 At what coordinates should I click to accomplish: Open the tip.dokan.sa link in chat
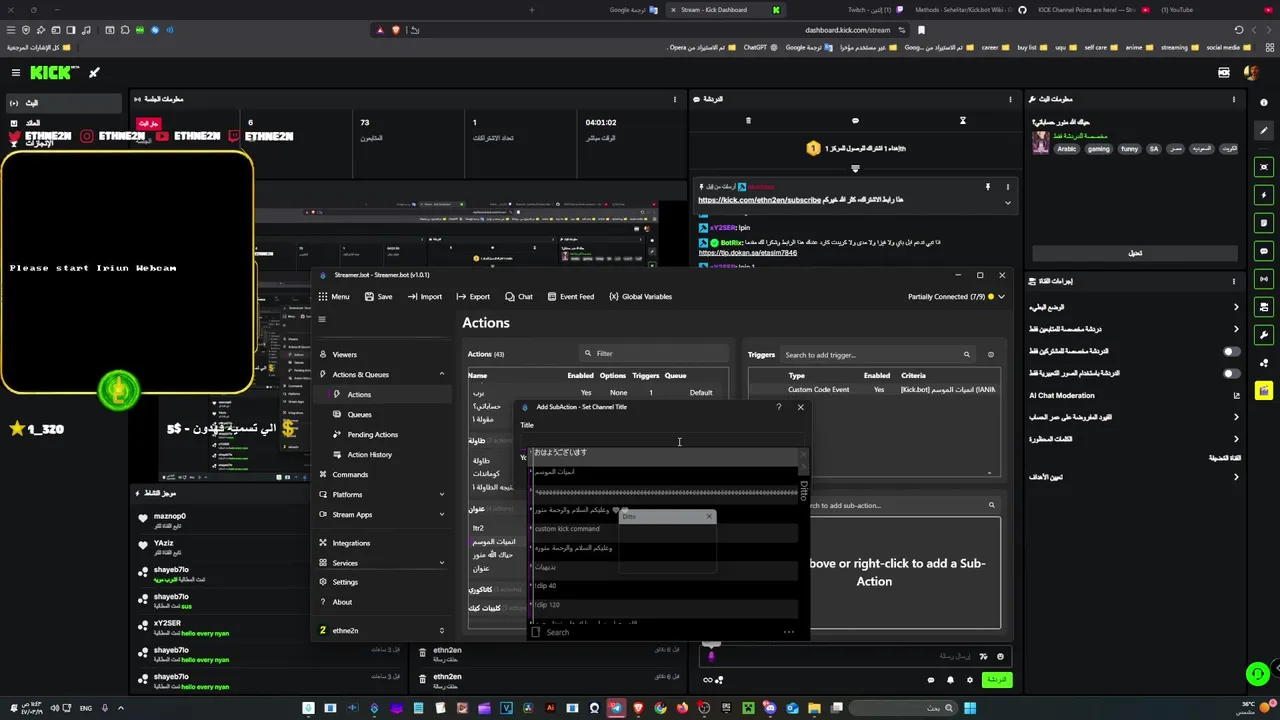coord(747,253)
